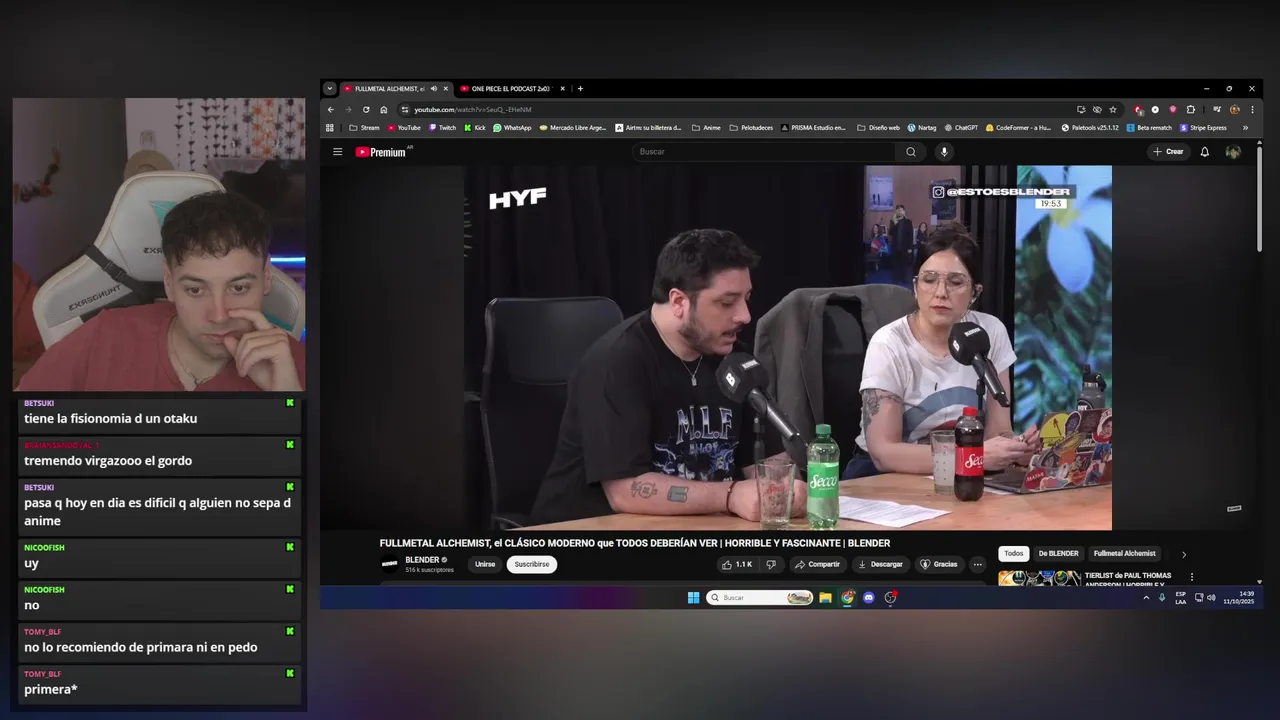Click the ESP LAA language indicator
The width and height of the screenshot is (1280, 720).
click(x=1181, y=598)
